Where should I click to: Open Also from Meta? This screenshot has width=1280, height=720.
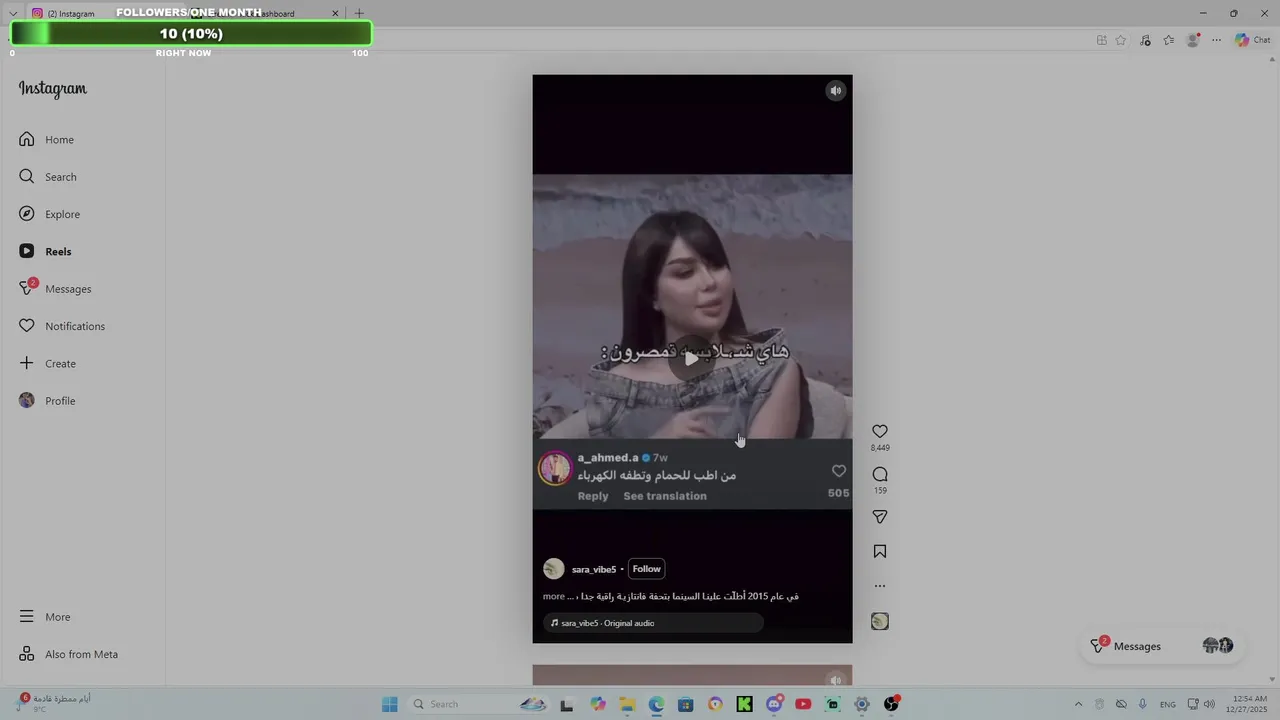click(x=68, y=654)
